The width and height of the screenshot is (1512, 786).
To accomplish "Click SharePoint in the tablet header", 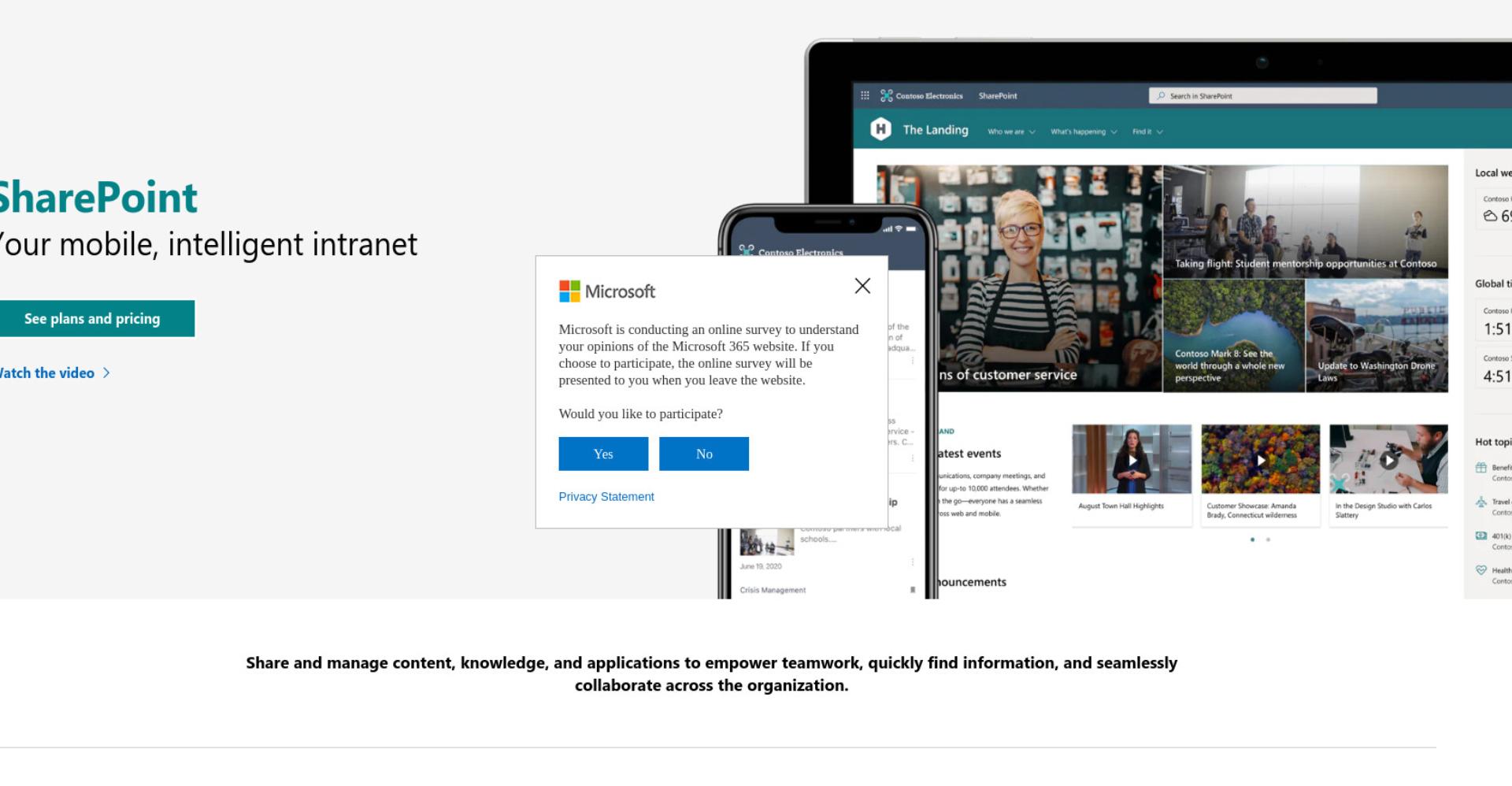I will click(x=998, y=96).
